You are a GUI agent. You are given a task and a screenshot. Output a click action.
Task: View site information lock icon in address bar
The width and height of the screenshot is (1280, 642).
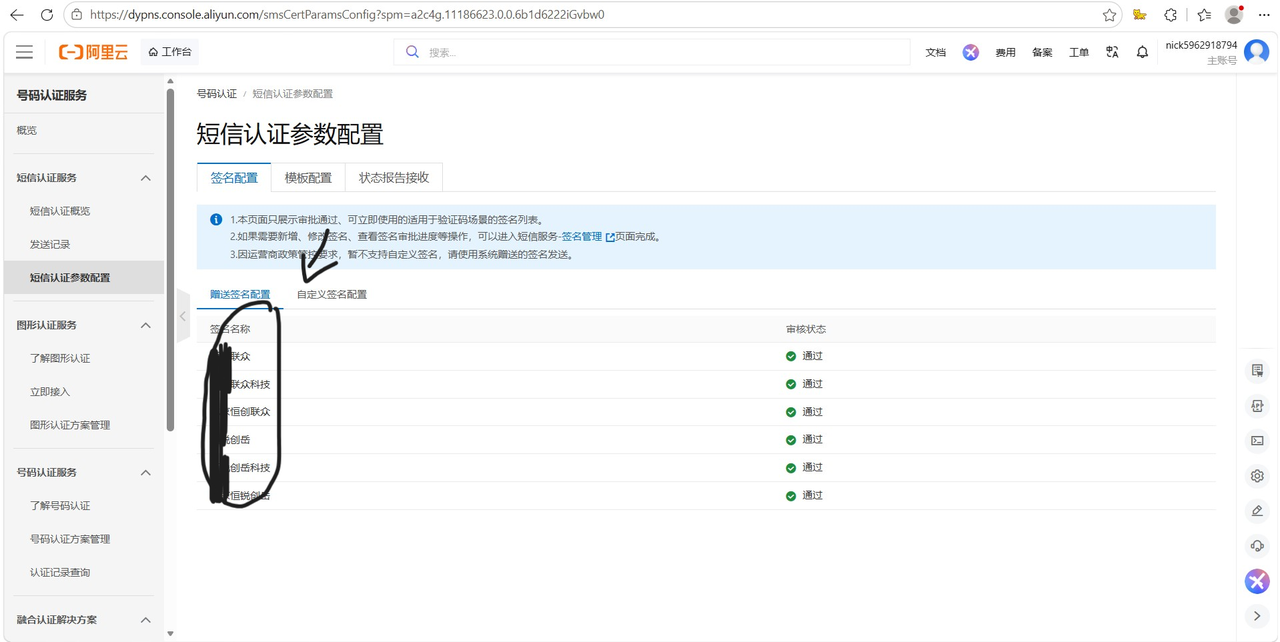click(x=78, y=15)
